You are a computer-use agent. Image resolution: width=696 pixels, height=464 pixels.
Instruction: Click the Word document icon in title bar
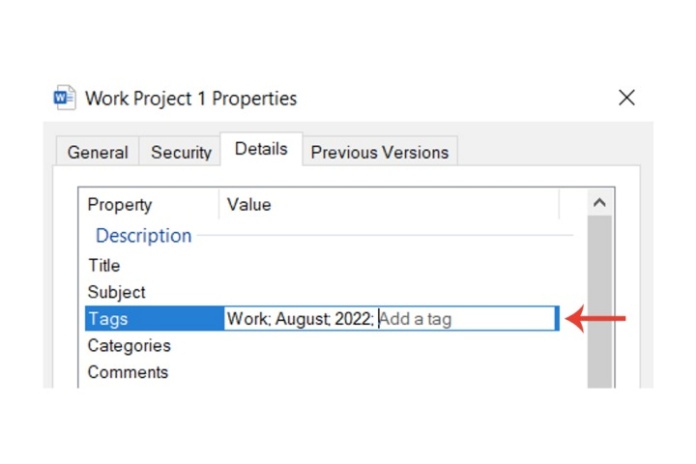[x=64, y=98]
